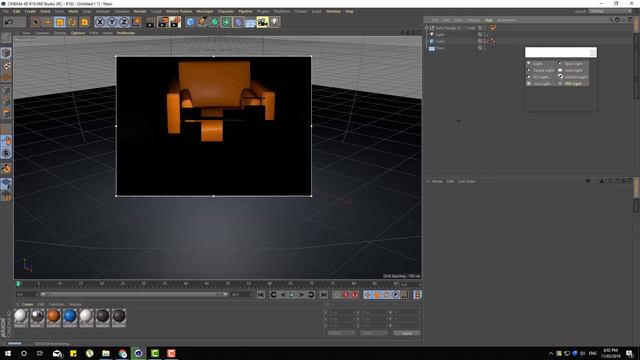Screen dimensions: 640x360
Task: Open the Render menu
Action: click(x=140, y=11)
